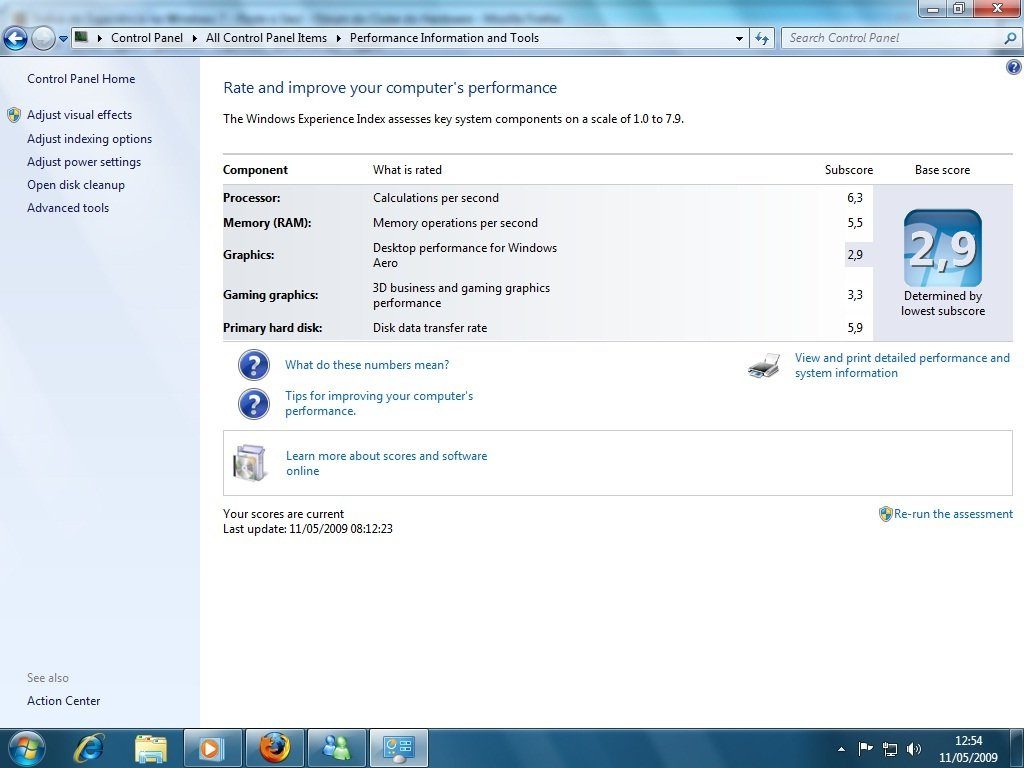Screen dimensions: 1024x768
Task: Click the Primary hard disk: component label
Action: click(x=272, y=328)
